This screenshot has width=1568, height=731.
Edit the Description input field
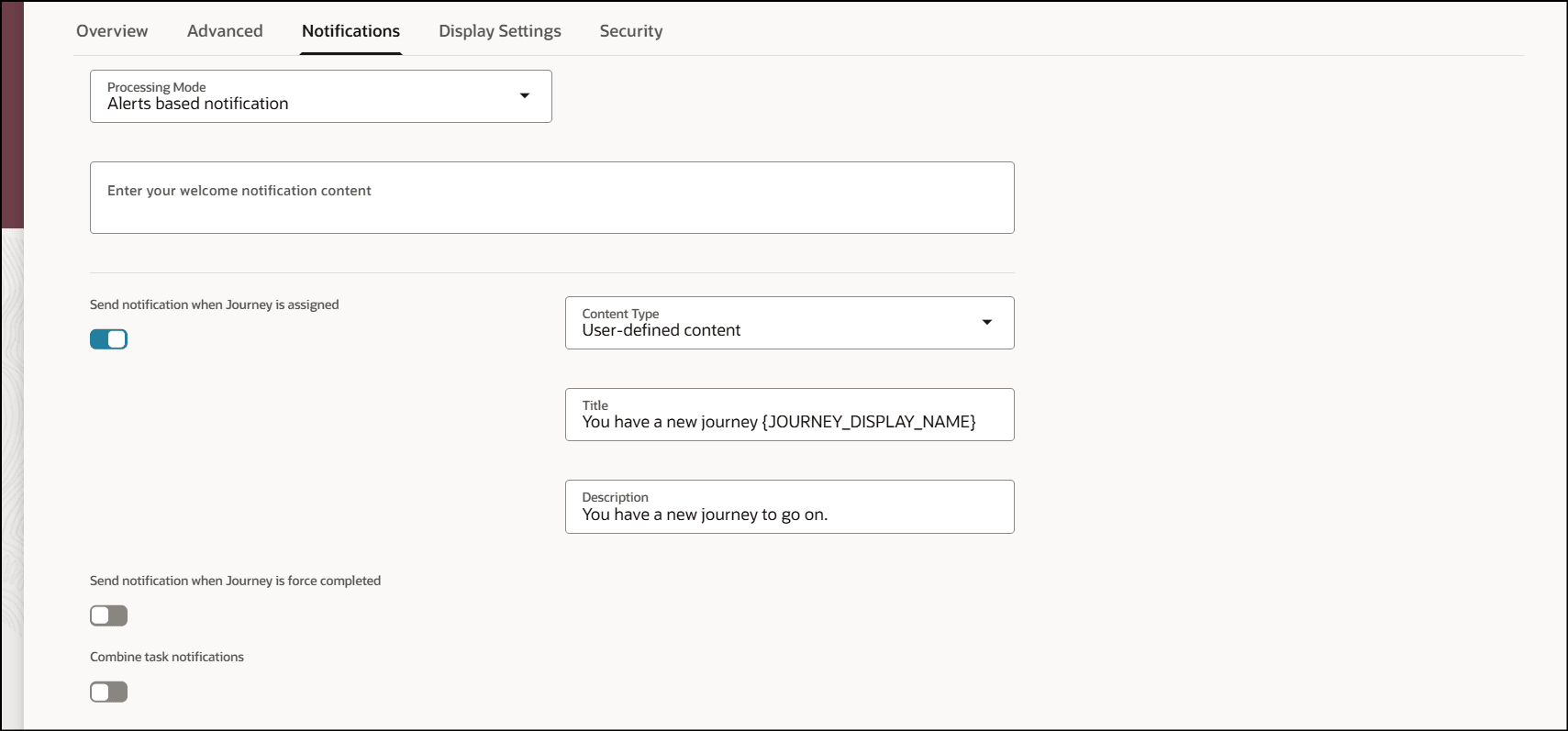click(790, 506)
